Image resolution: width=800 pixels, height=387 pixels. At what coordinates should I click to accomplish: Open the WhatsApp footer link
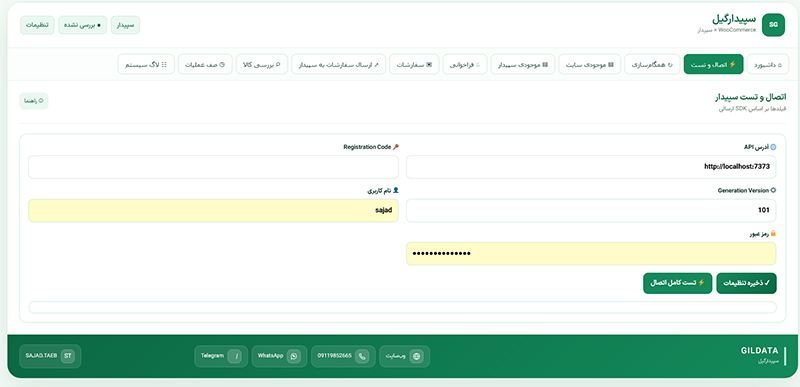pyautogui.click(x=280, y=356)
